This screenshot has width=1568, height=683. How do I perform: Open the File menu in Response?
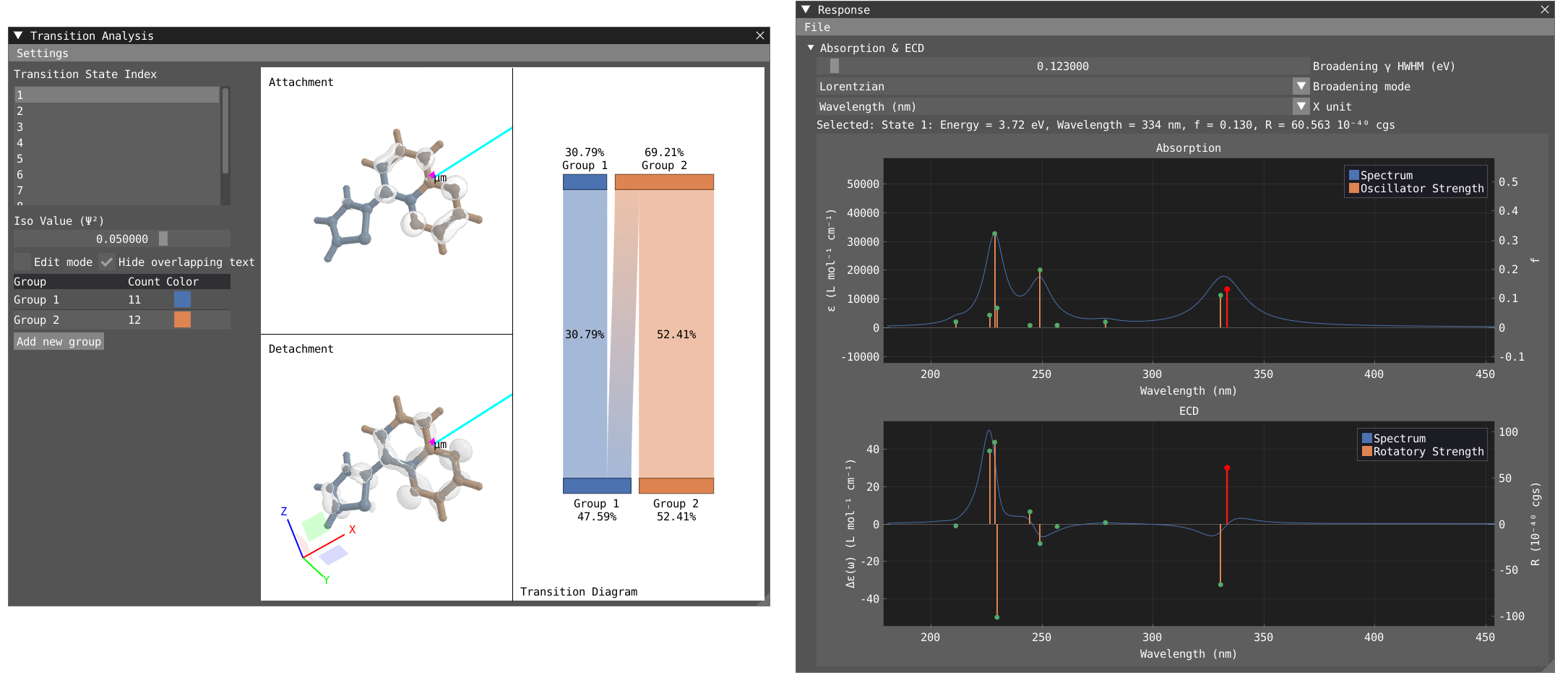click(x=817, y=27)
